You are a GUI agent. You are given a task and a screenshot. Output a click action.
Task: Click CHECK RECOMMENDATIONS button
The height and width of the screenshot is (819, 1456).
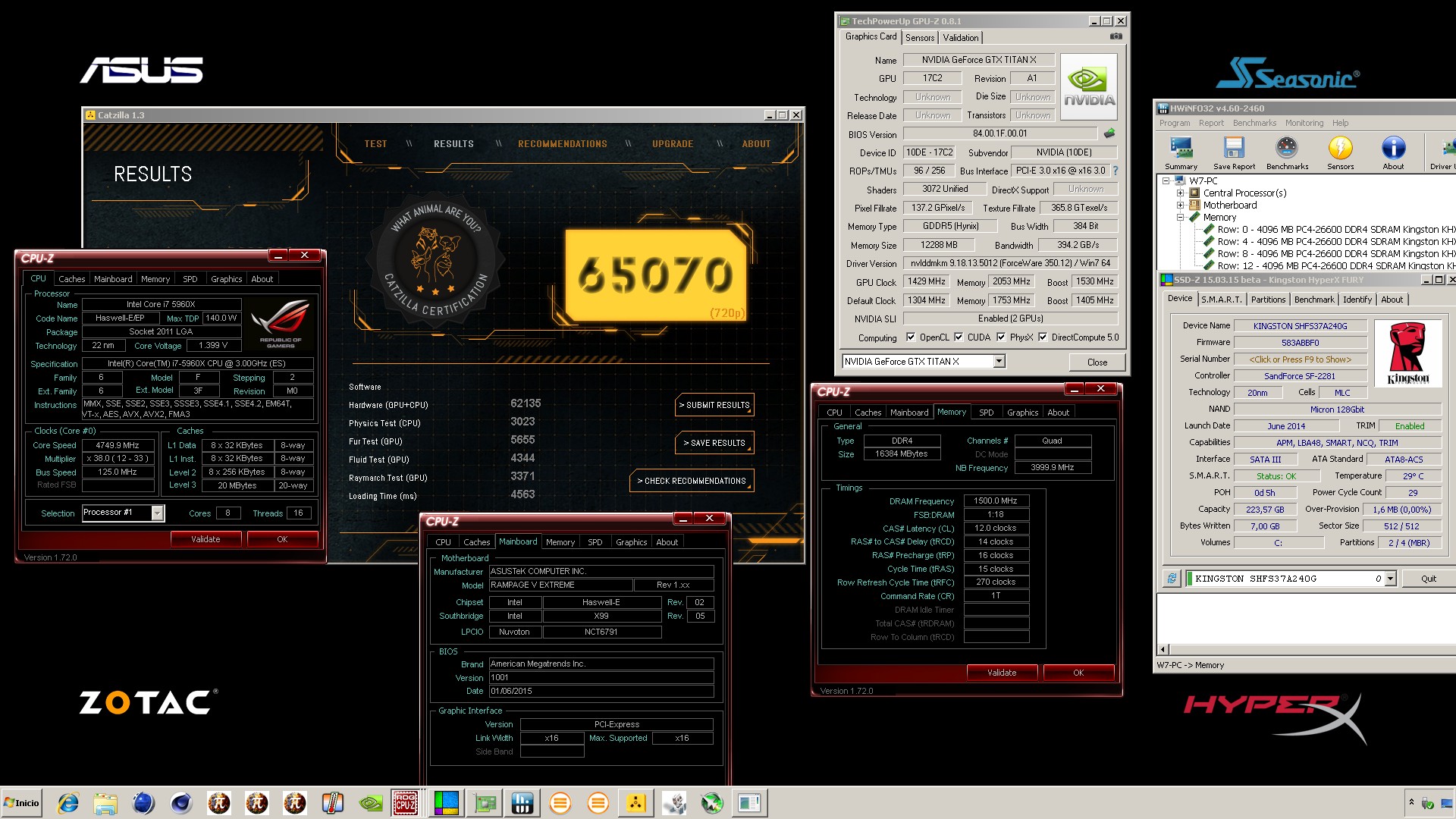(x=692, y=481)
